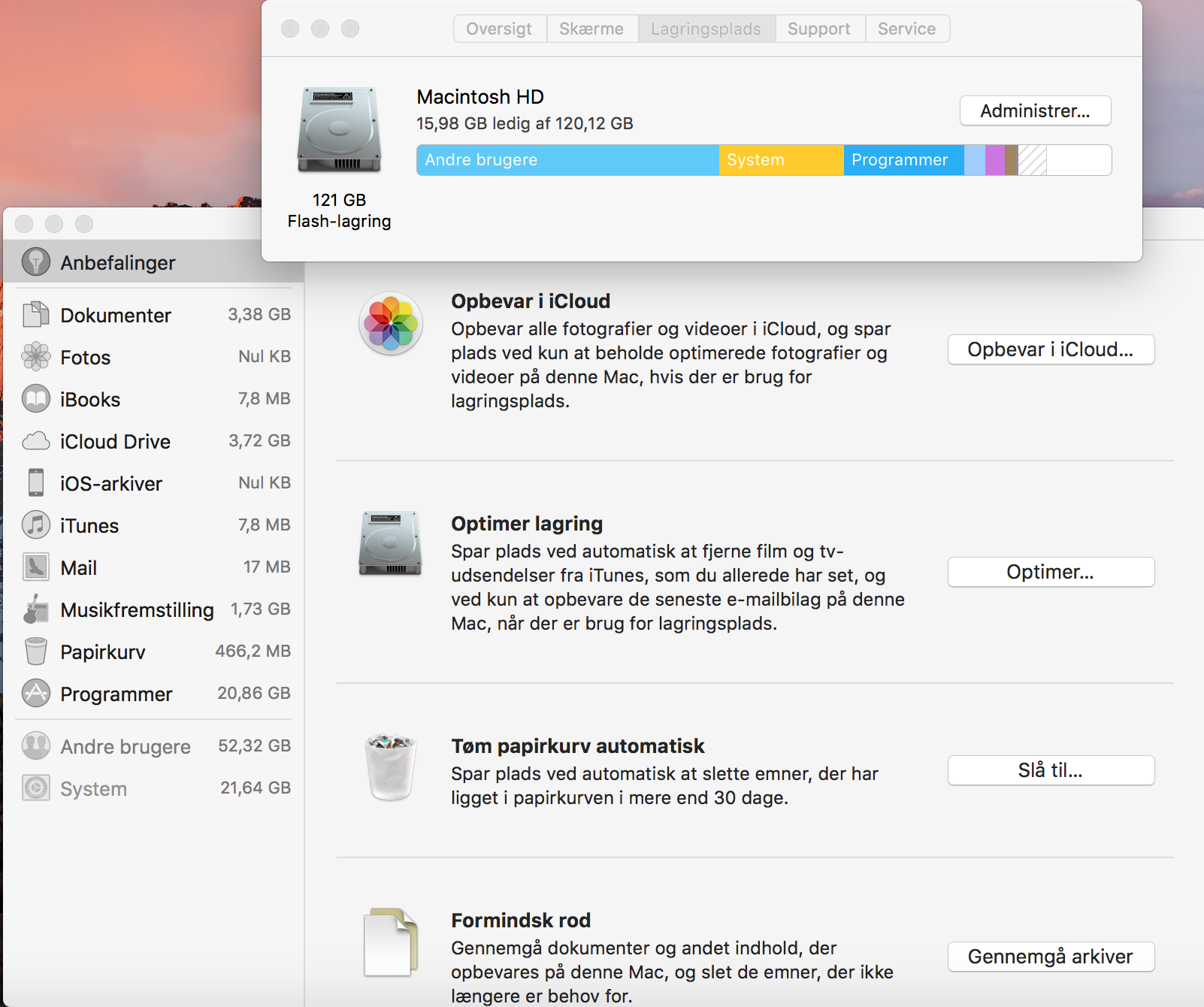Switch to the Oversigt tab
The width and height of the screenshot is (1204, 1007).
[x=500, y=29]
